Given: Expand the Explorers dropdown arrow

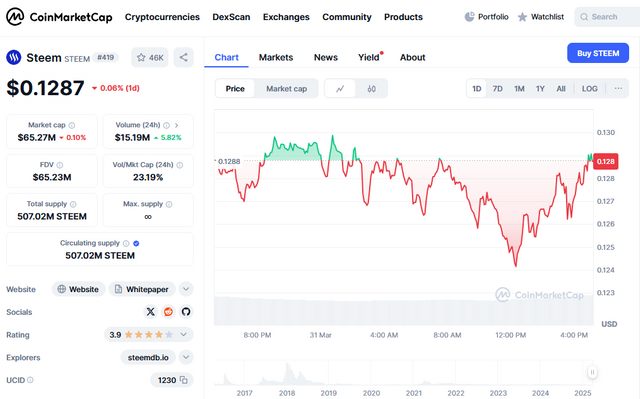Looking at the screenshot, I should tap(186, 357).
